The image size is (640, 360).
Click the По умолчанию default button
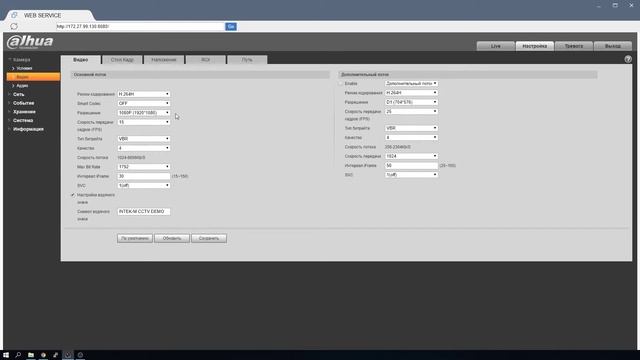(135, 238)
